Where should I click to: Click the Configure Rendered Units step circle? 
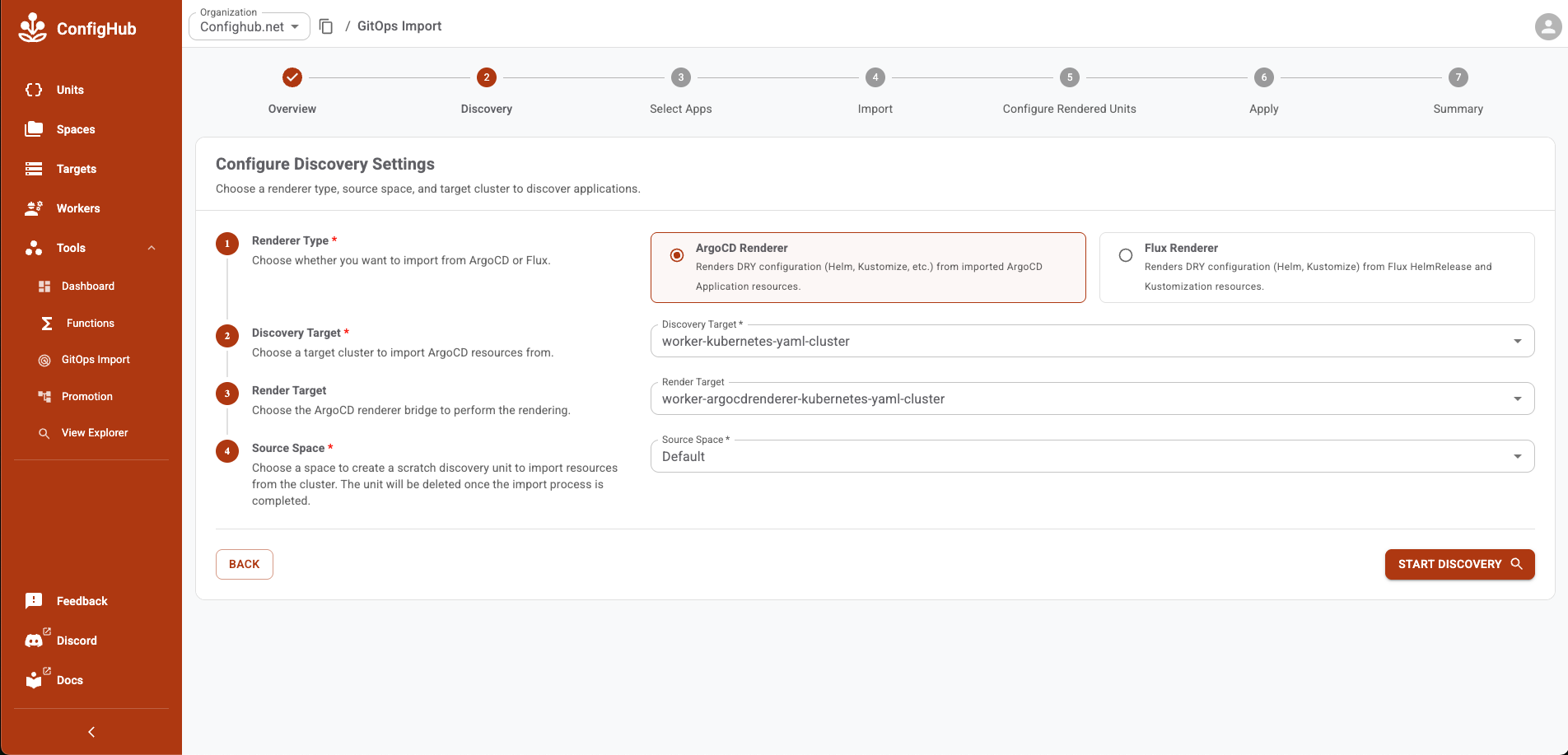tap(1070, 77)
